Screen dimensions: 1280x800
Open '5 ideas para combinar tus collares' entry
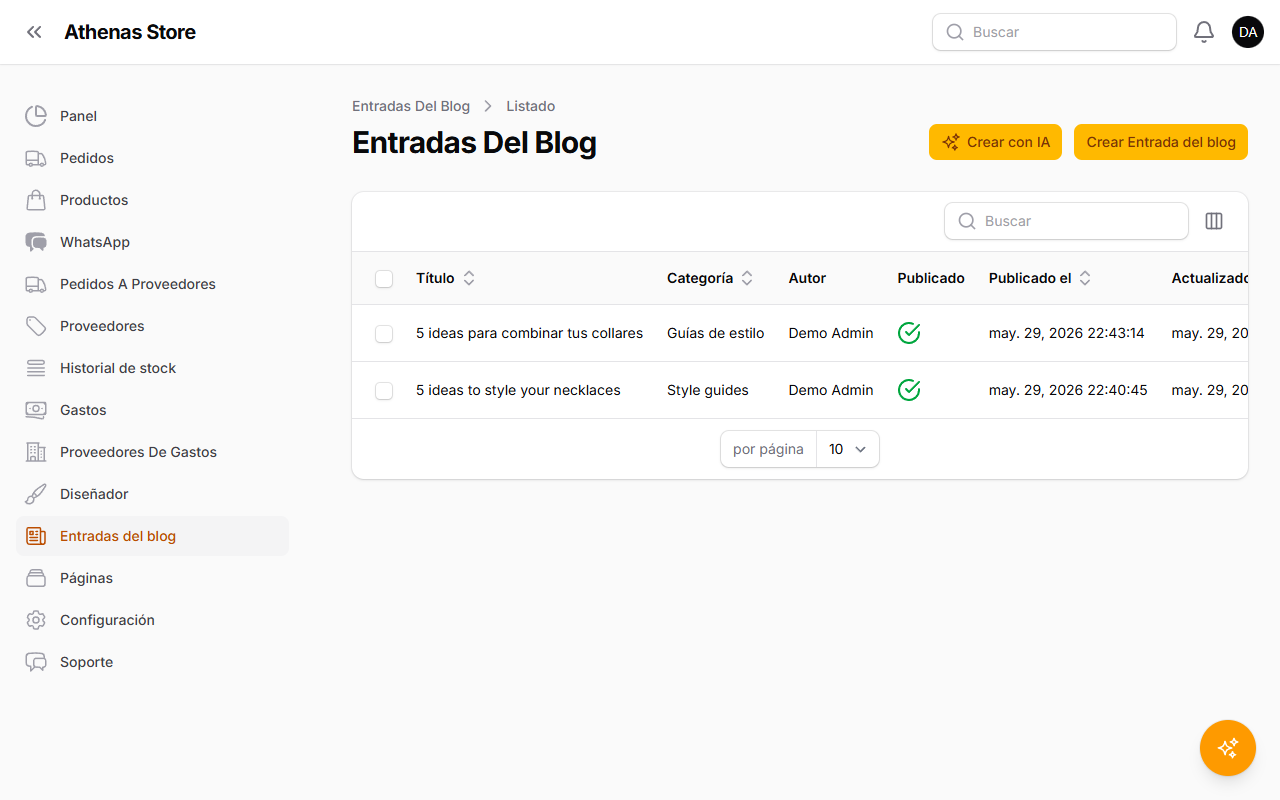[x=529, y=333]
